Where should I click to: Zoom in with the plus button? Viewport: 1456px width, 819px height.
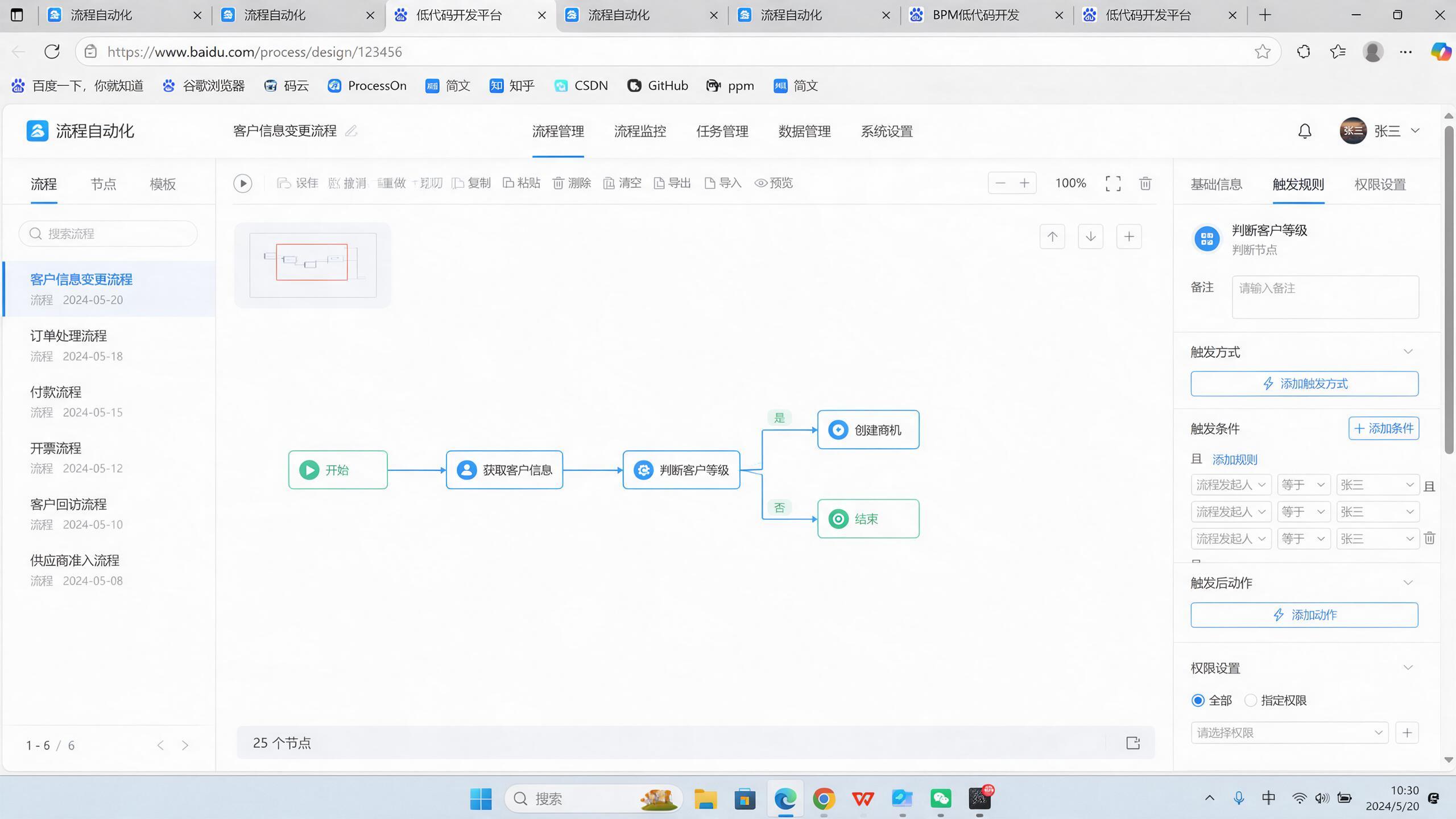[1024, 183]
